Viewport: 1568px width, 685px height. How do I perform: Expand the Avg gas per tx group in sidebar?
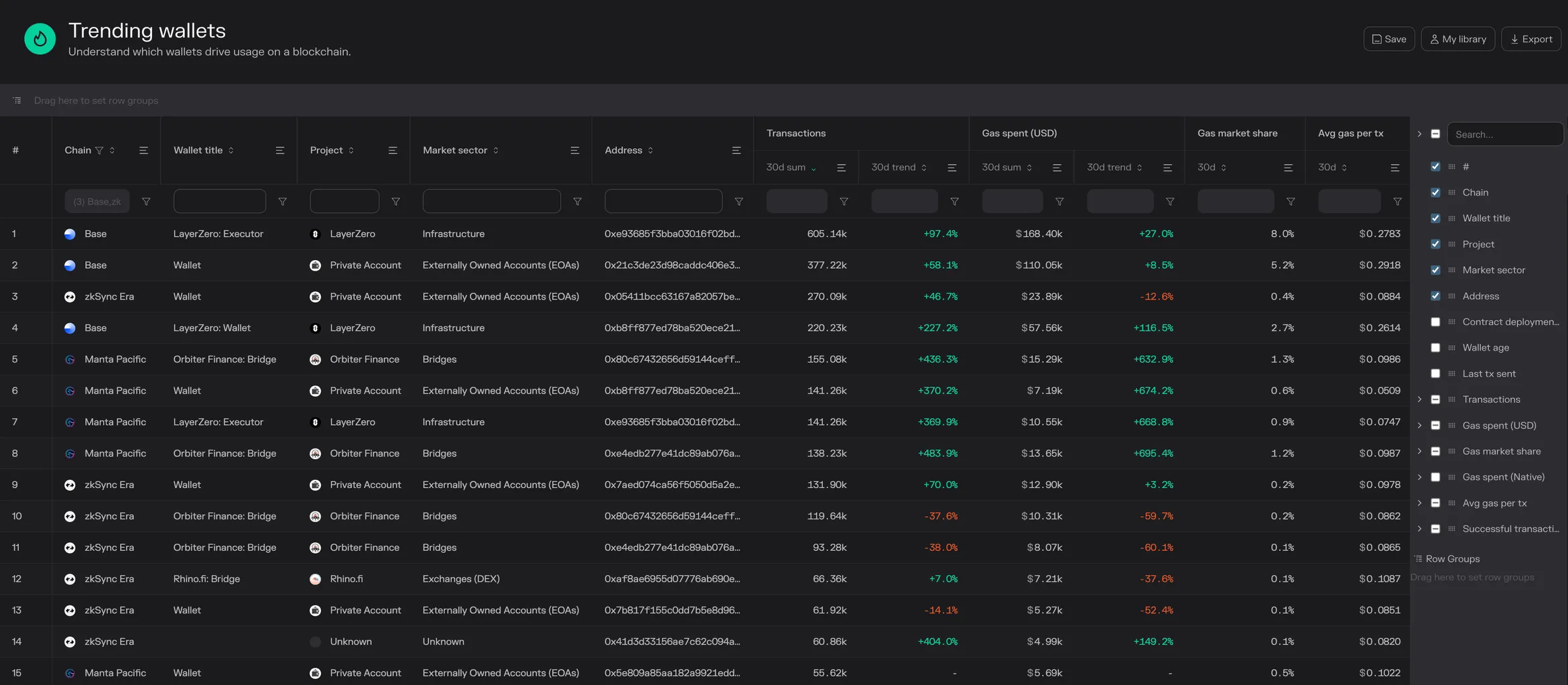[x=1419, y=503]
